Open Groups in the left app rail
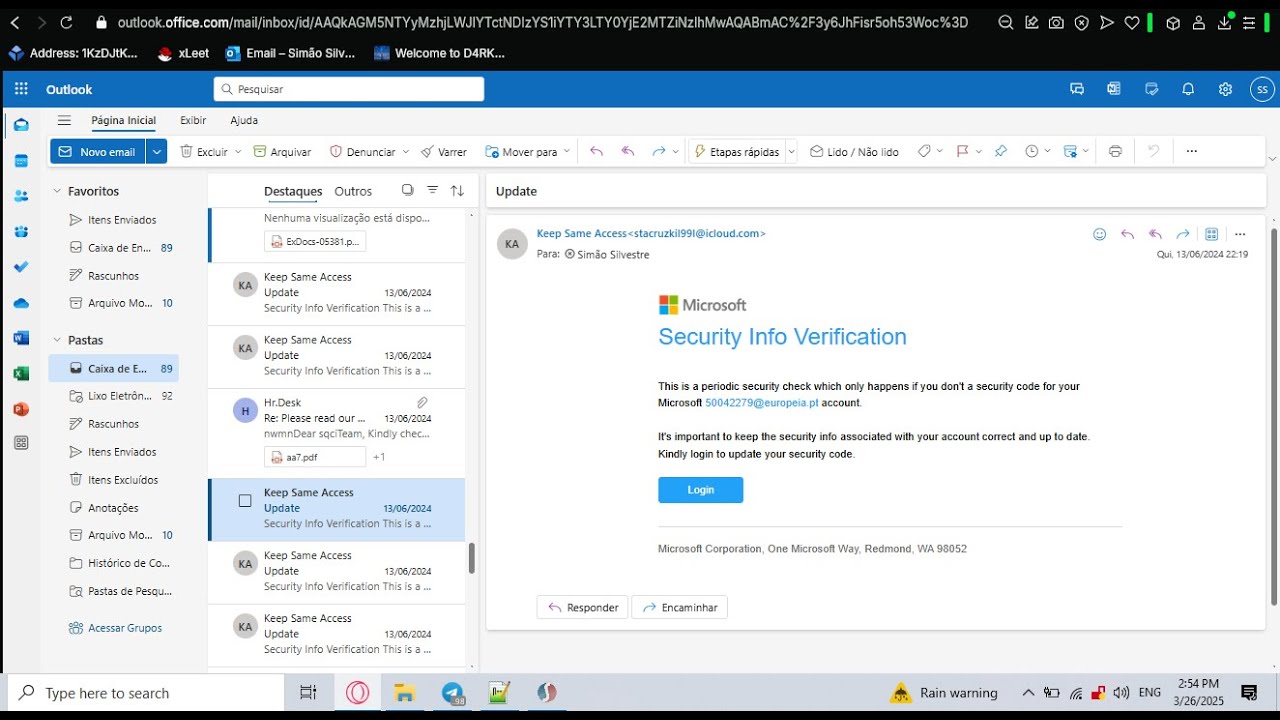 pos(21,232)
